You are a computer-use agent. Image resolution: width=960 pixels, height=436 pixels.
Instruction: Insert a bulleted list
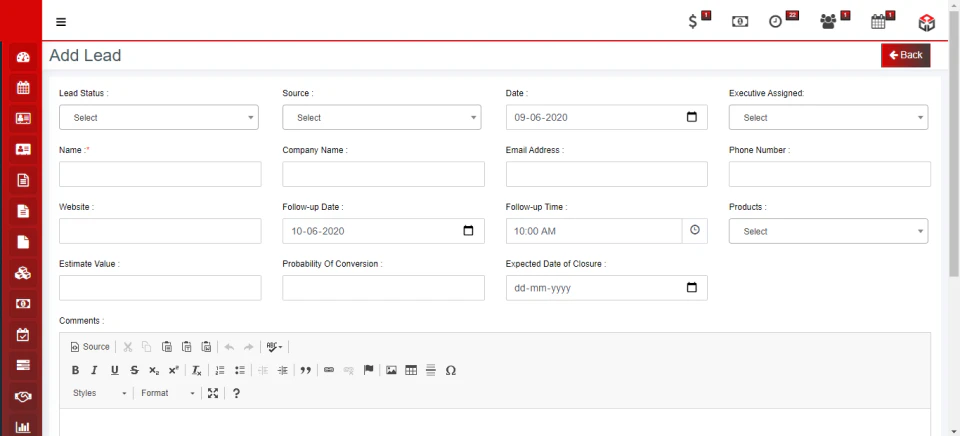[240, 370]
